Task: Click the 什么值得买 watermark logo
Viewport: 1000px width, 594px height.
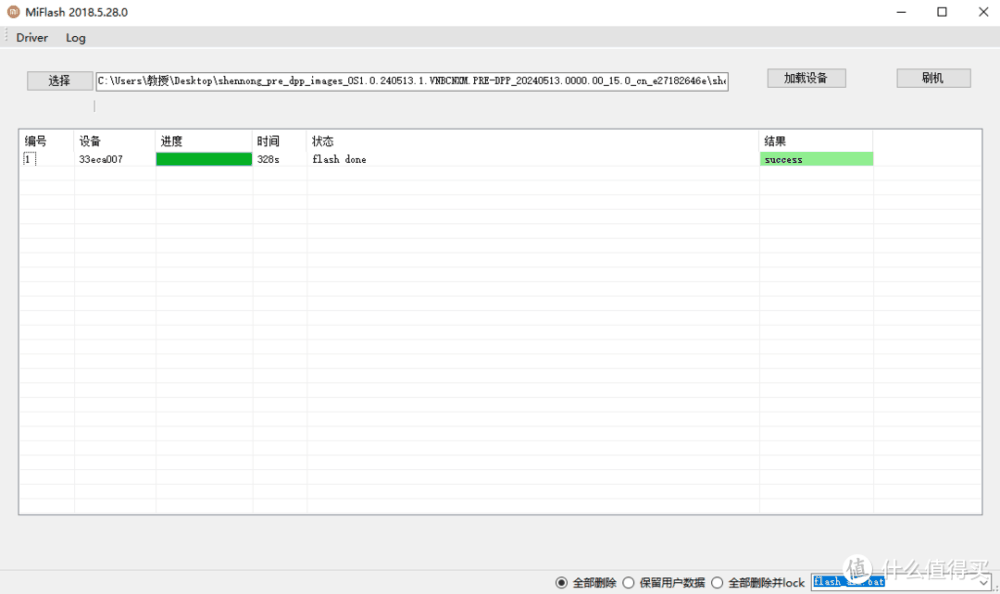Action: [860, 568]
